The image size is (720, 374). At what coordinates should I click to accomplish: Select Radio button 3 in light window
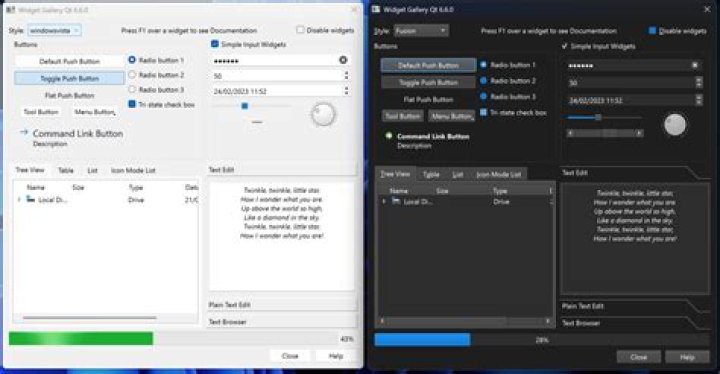click(132, 89)
